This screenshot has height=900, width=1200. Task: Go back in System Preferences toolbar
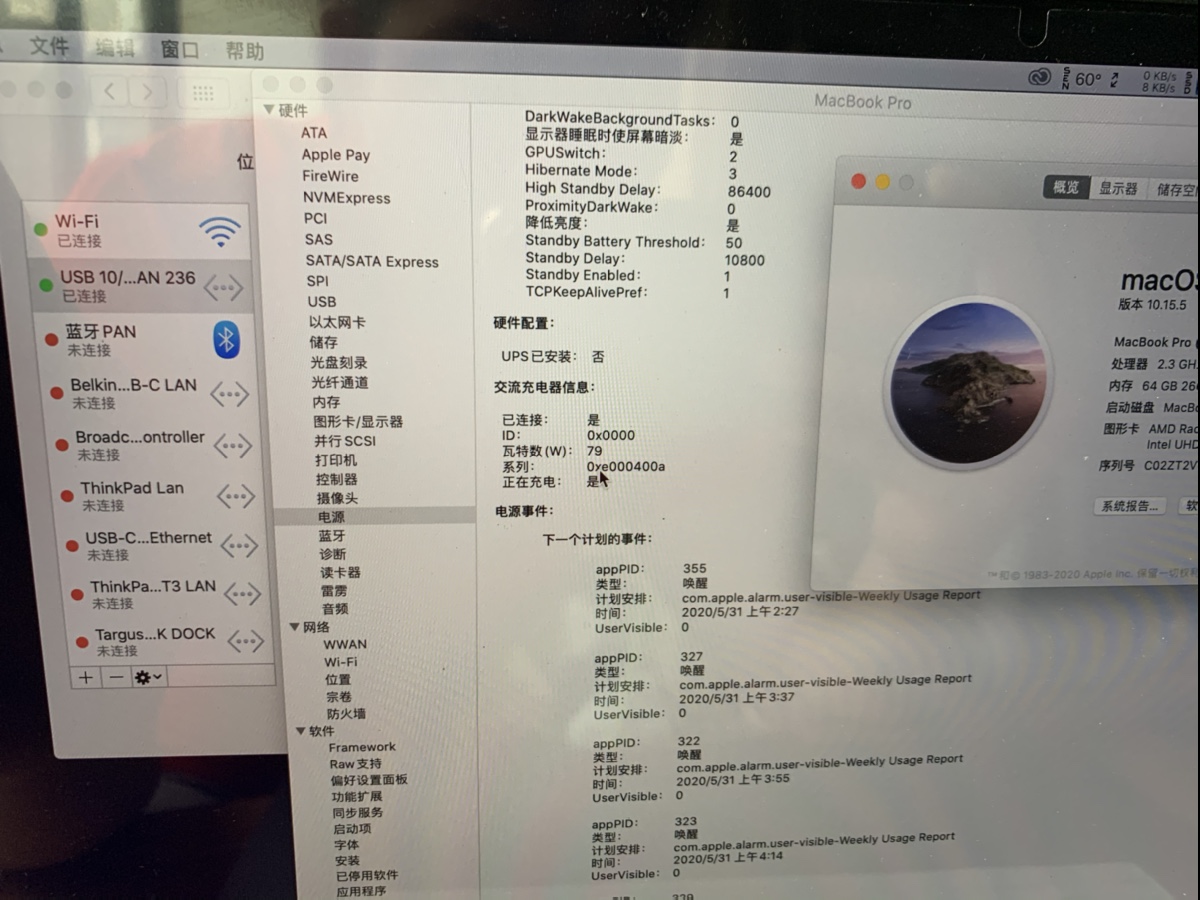[x=109, y=92]
